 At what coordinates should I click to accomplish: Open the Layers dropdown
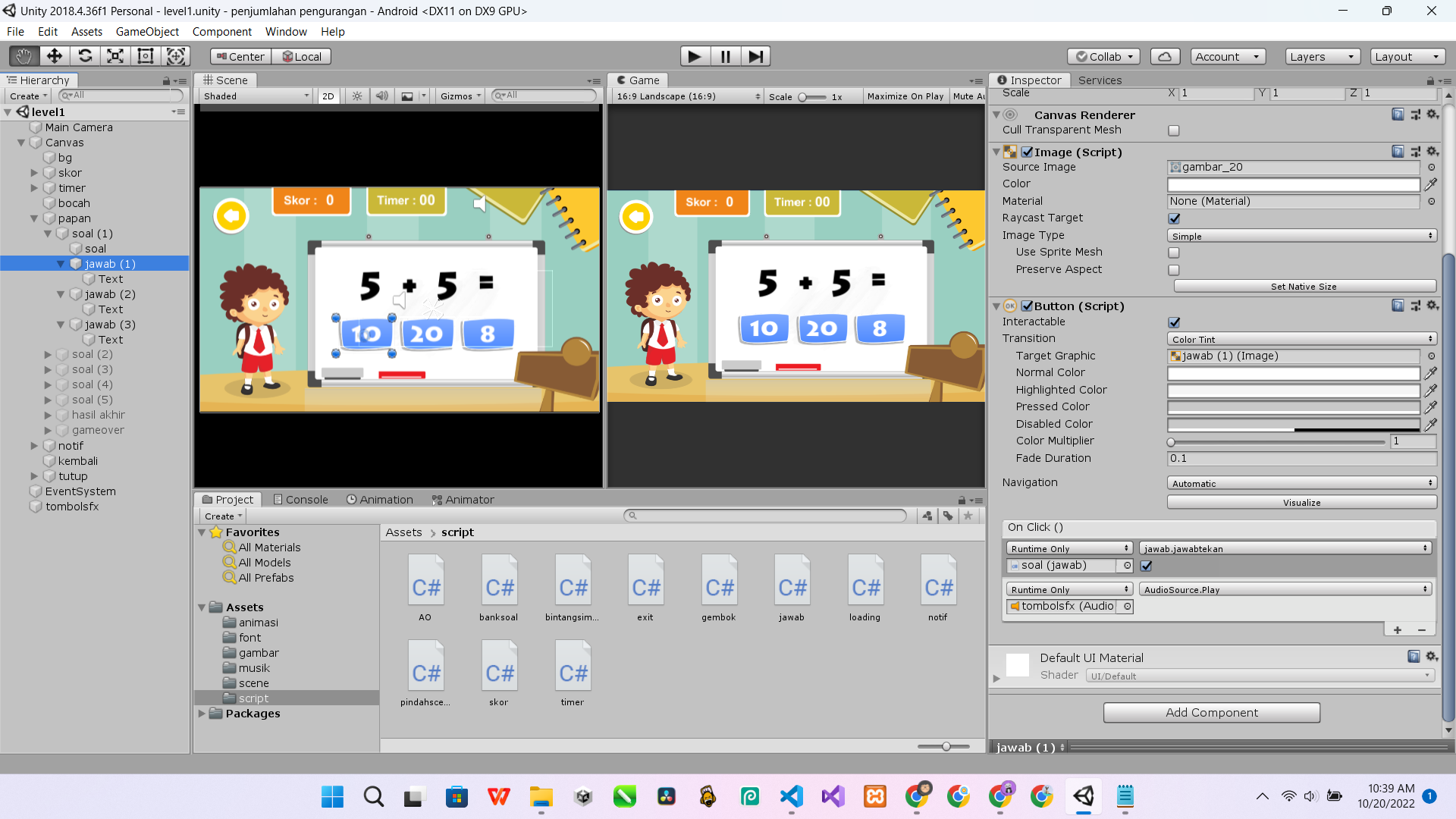coord(1322,56)
